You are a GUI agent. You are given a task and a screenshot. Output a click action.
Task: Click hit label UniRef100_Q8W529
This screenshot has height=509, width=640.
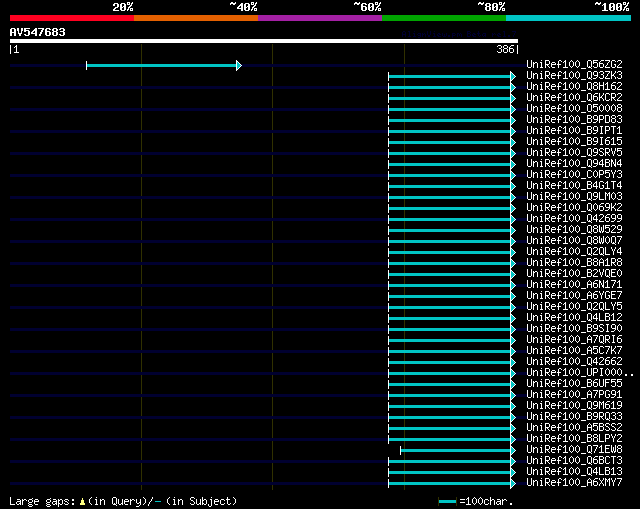574,230
